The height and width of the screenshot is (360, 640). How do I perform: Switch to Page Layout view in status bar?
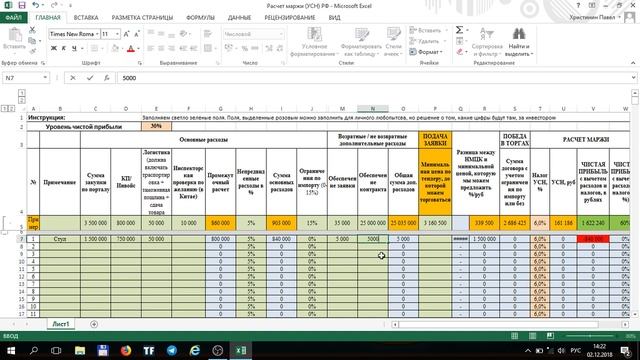(532, 336)
